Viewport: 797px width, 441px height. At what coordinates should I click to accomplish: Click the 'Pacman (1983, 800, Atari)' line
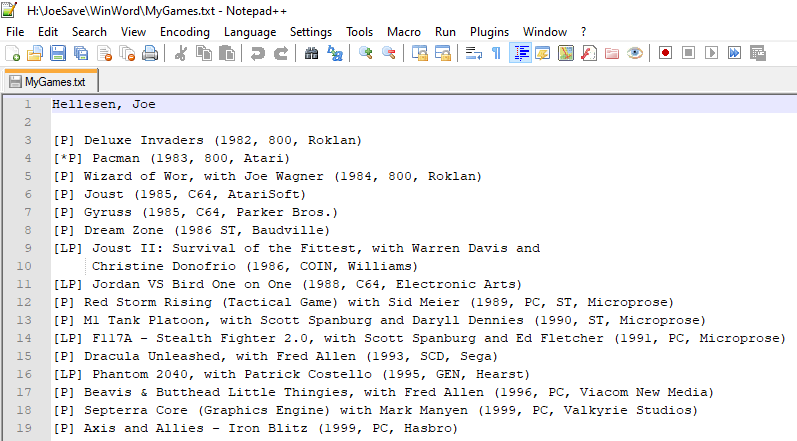click(x=172, y=158)
